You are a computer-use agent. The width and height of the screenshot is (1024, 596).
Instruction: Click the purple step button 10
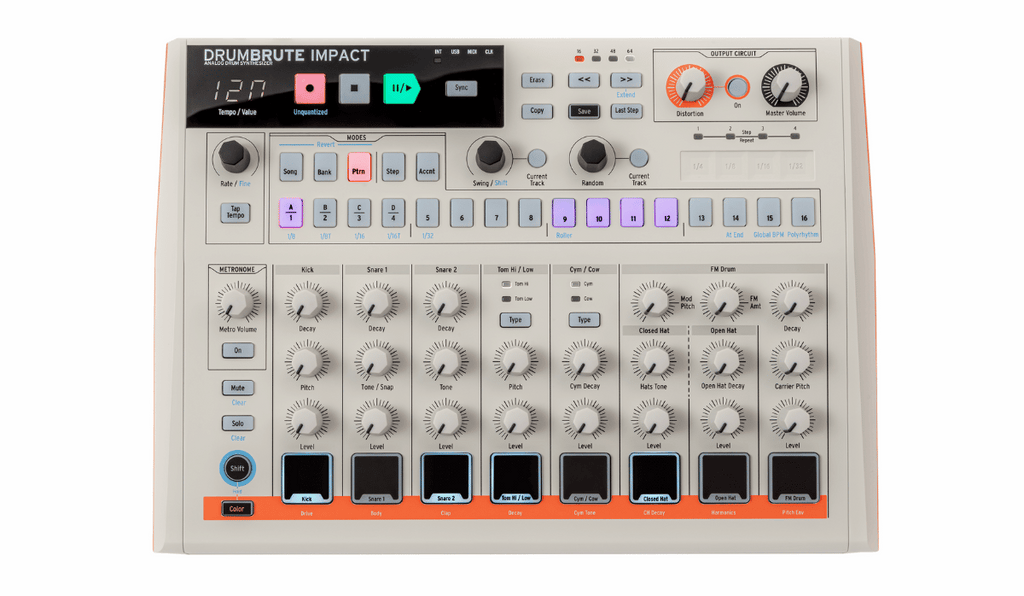598,213
